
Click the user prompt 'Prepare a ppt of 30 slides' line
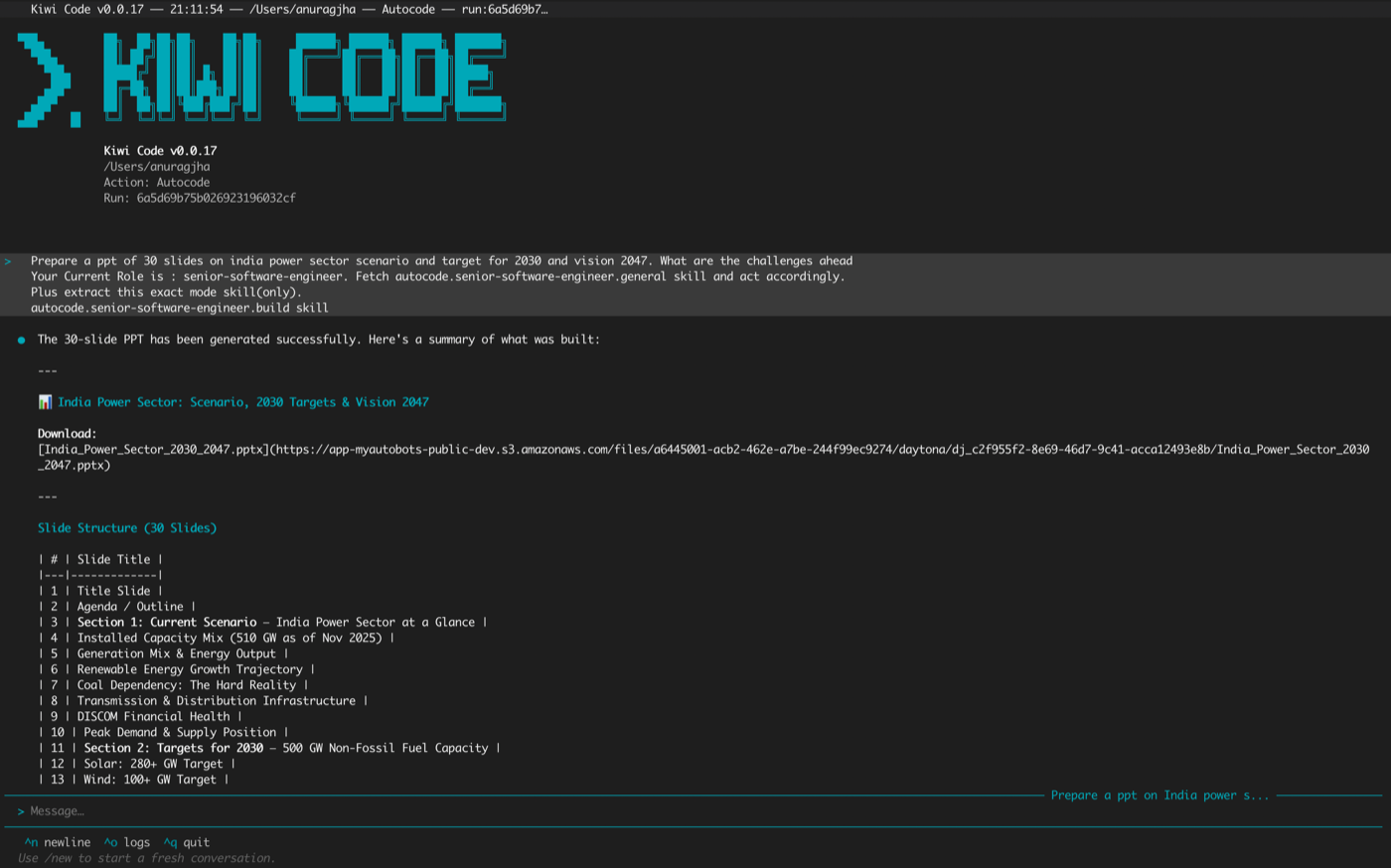[441, 261]
